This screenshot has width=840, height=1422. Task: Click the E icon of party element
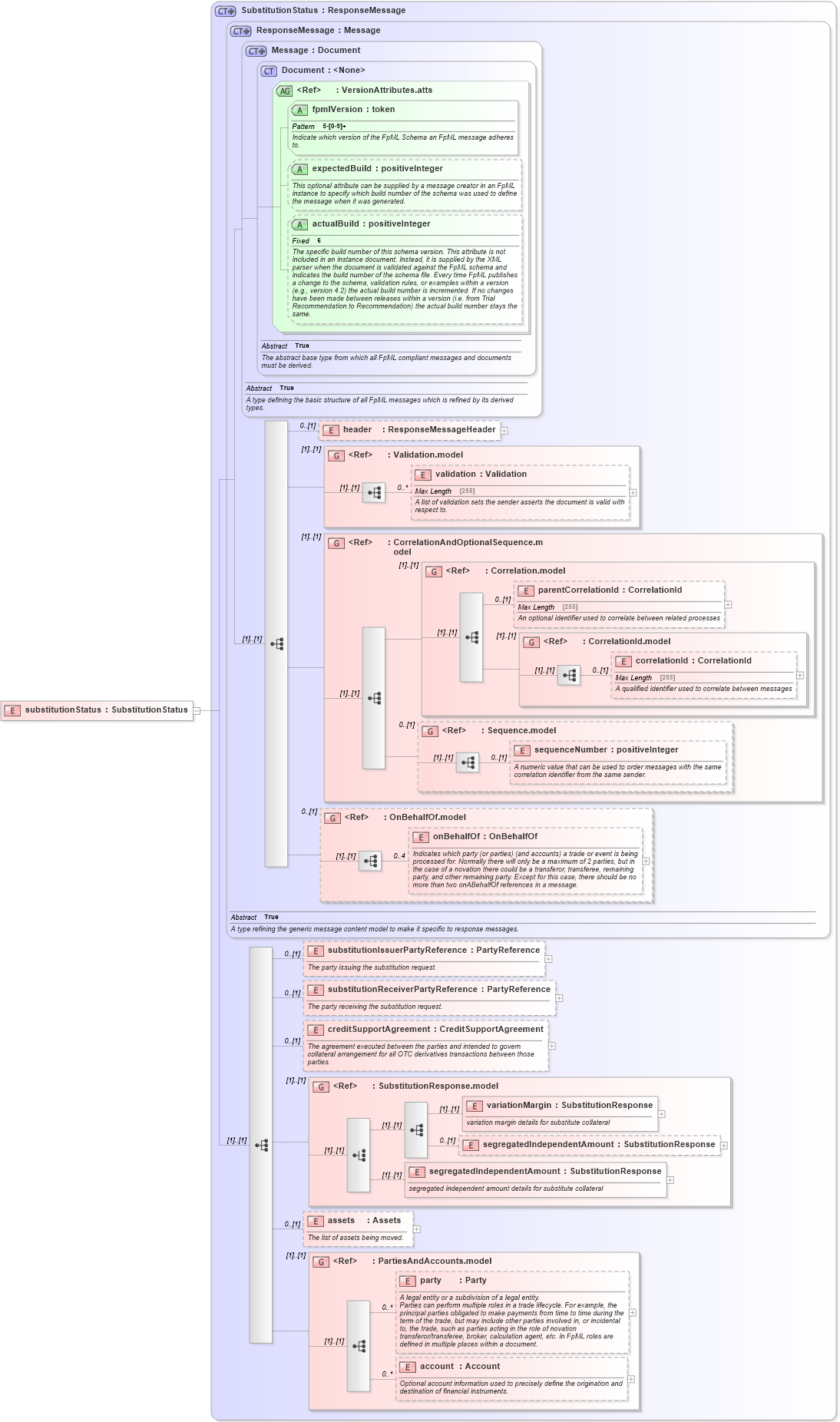click(407, 1281)
